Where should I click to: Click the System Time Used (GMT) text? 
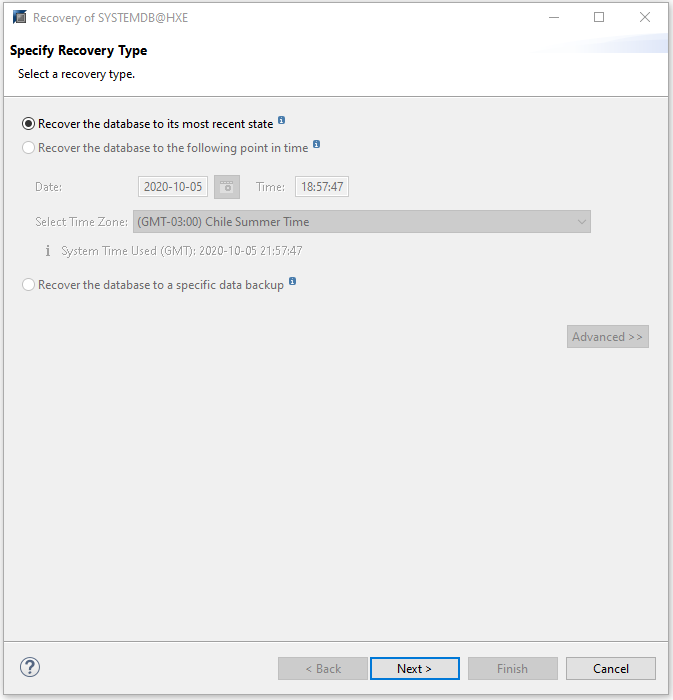(182, 251)
